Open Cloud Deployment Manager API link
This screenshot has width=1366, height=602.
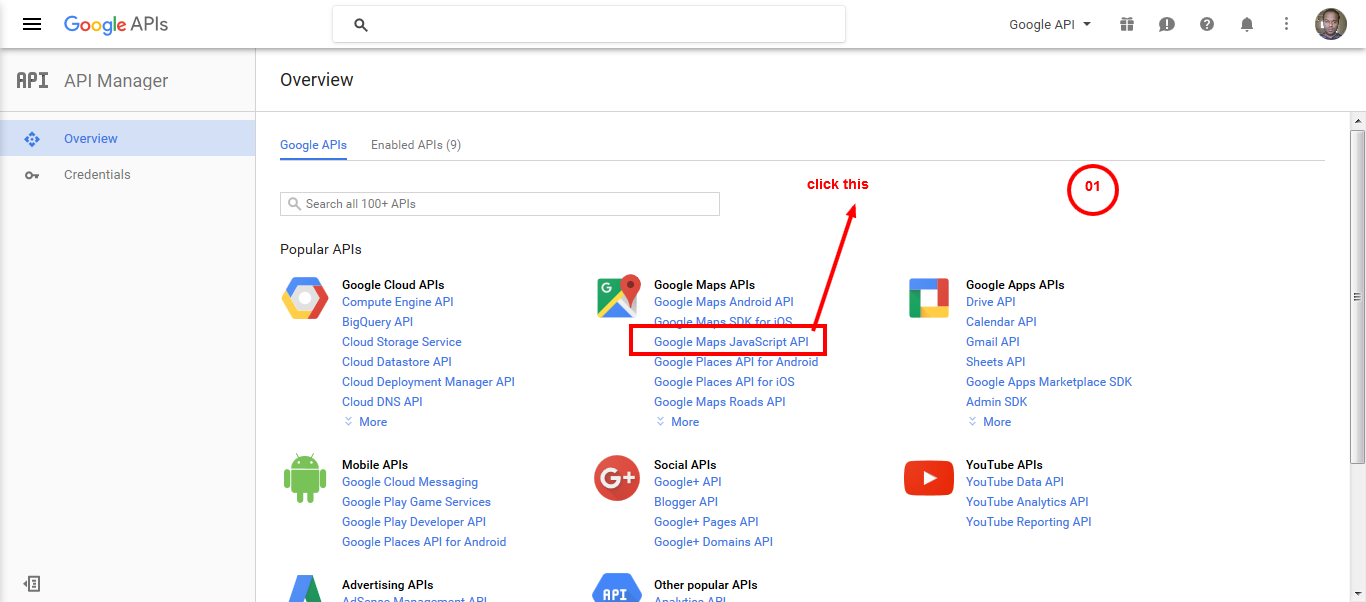click(428, 382)
